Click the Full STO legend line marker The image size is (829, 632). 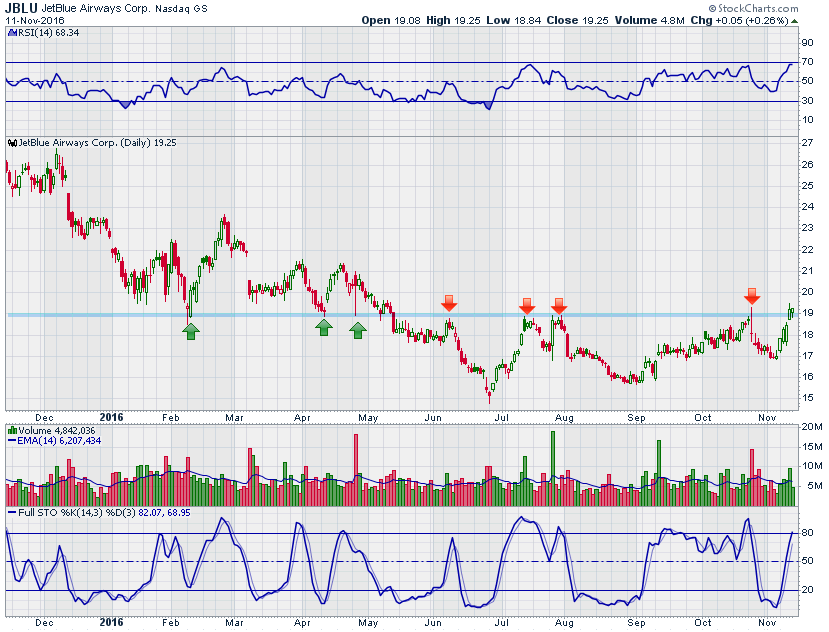pos(12,513)
